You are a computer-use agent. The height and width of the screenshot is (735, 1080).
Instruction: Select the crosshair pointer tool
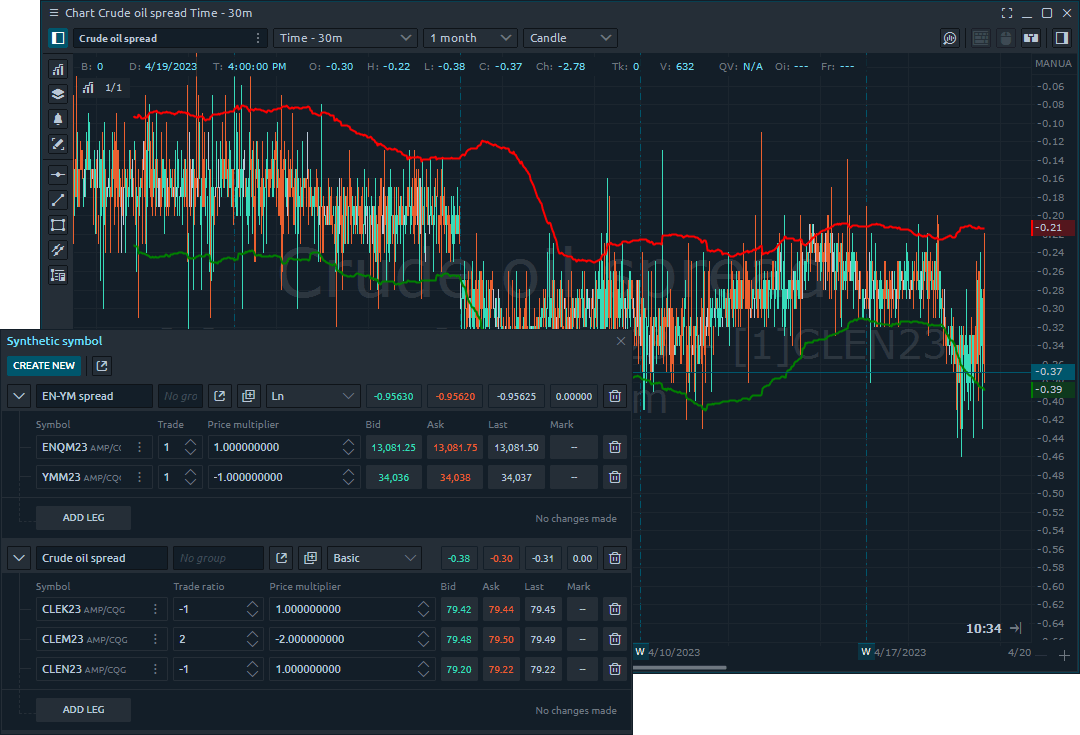[x=57, y=173]
